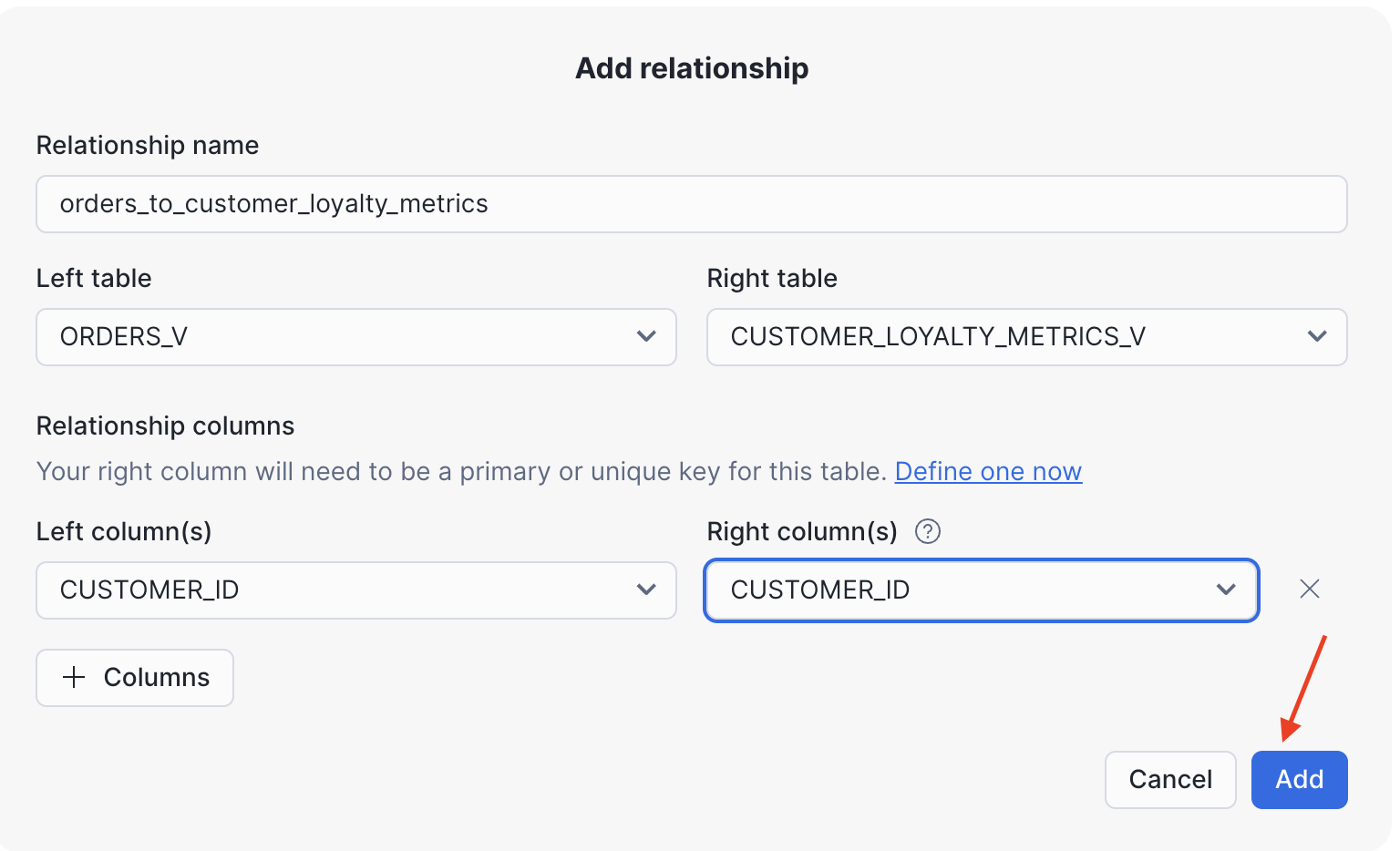Screen dimensions: 1400x851
Task: Click the Relationship columns section label
Action: coord(165,425)
